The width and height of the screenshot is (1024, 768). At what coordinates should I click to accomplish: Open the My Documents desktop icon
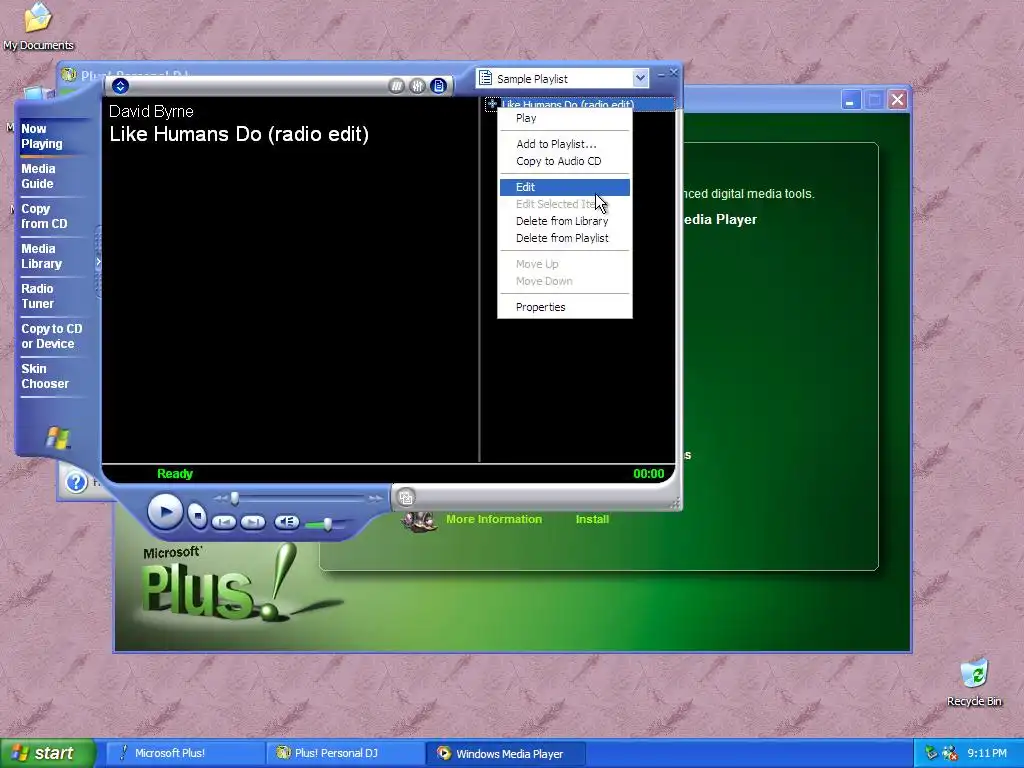coord(38,26)
